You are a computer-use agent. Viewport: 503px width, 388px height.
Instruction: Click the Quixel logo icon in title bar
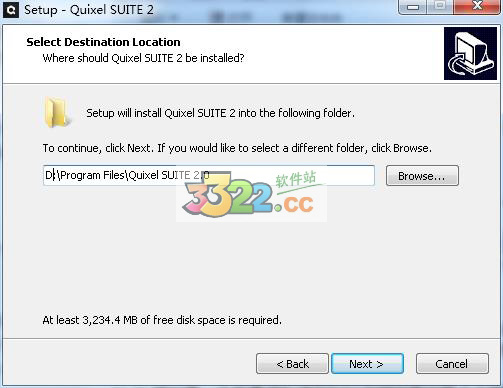11,10
